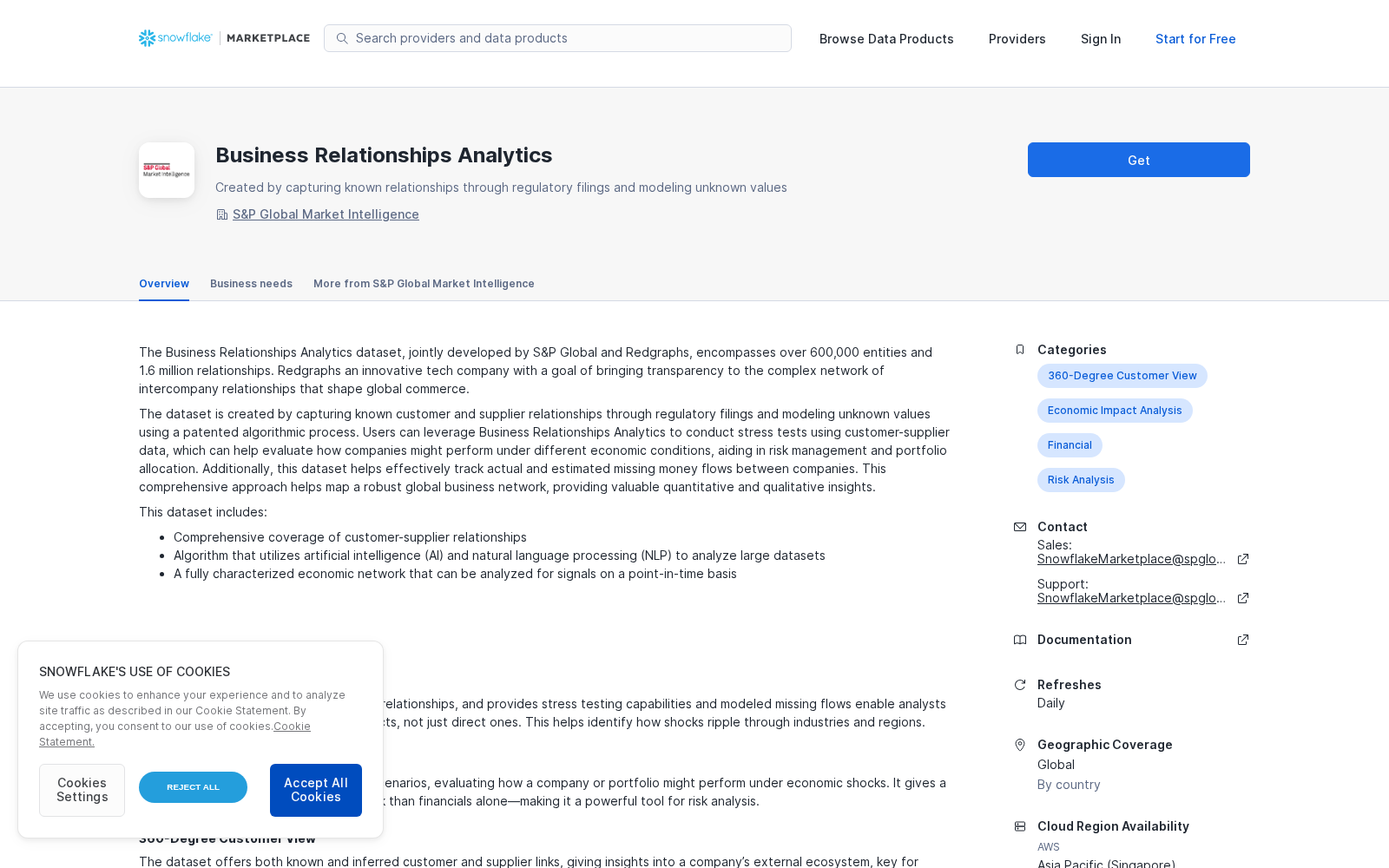1389x868 pixels.
Task: Click the blue Get button
Action: click(1139, 160)
